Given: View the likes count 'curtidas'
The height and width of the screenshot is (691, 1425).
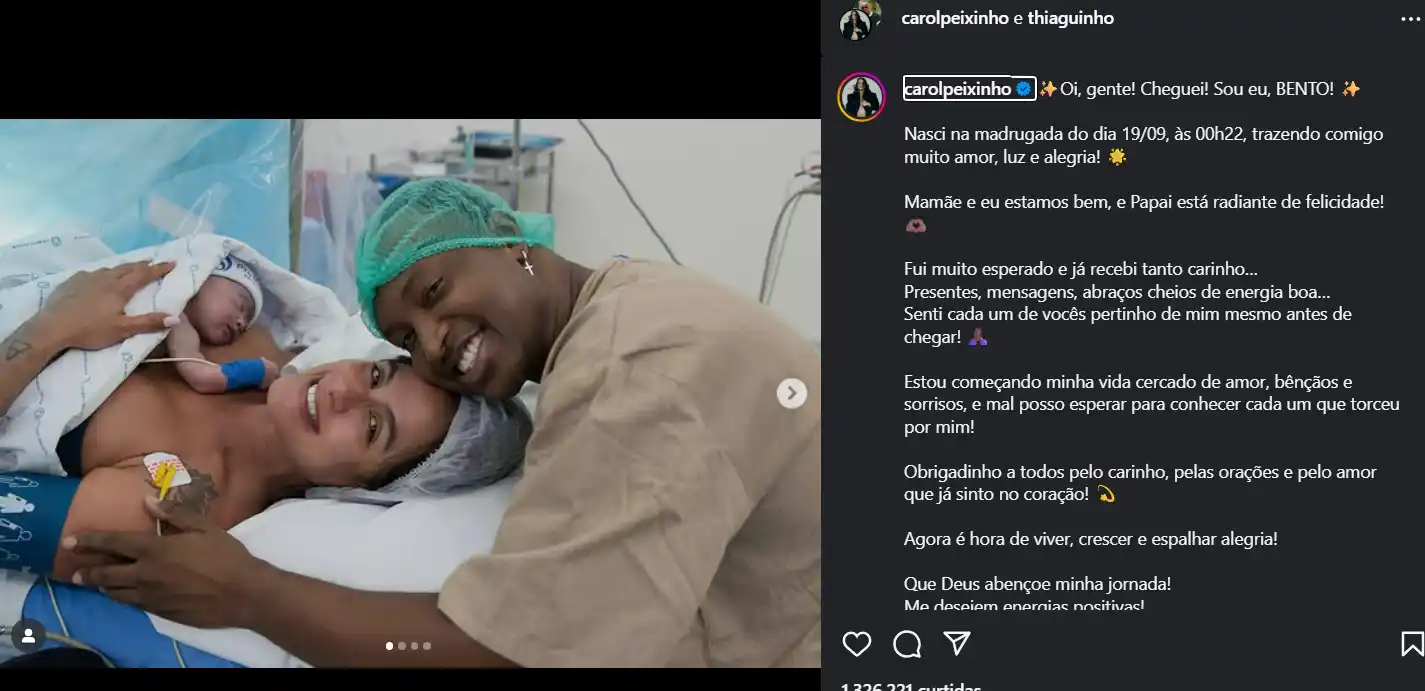Looking at the screenshot, I should pyautogui.click(x=912, y=688).
